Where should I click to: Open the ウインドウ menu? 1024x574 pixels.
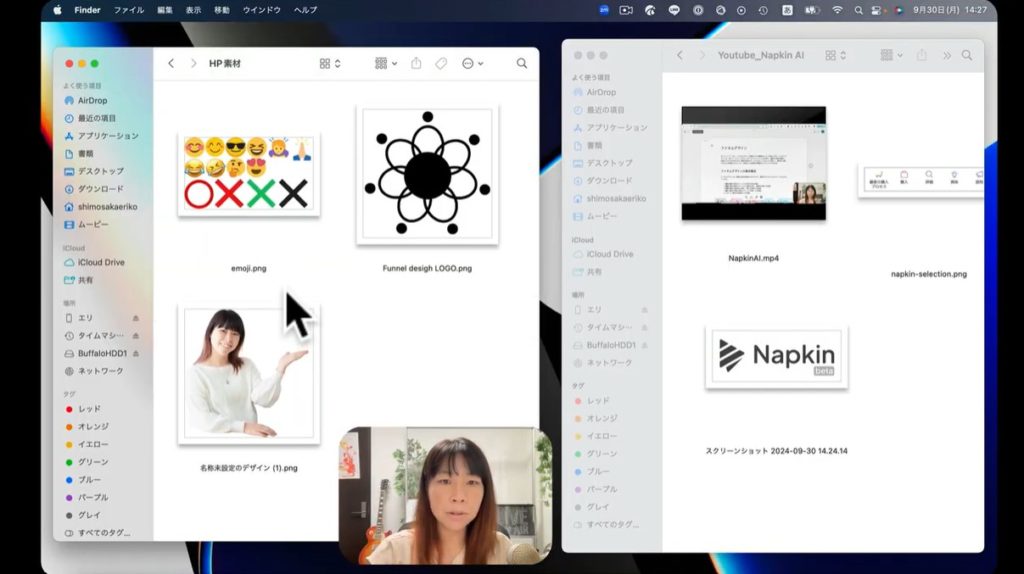261,10
